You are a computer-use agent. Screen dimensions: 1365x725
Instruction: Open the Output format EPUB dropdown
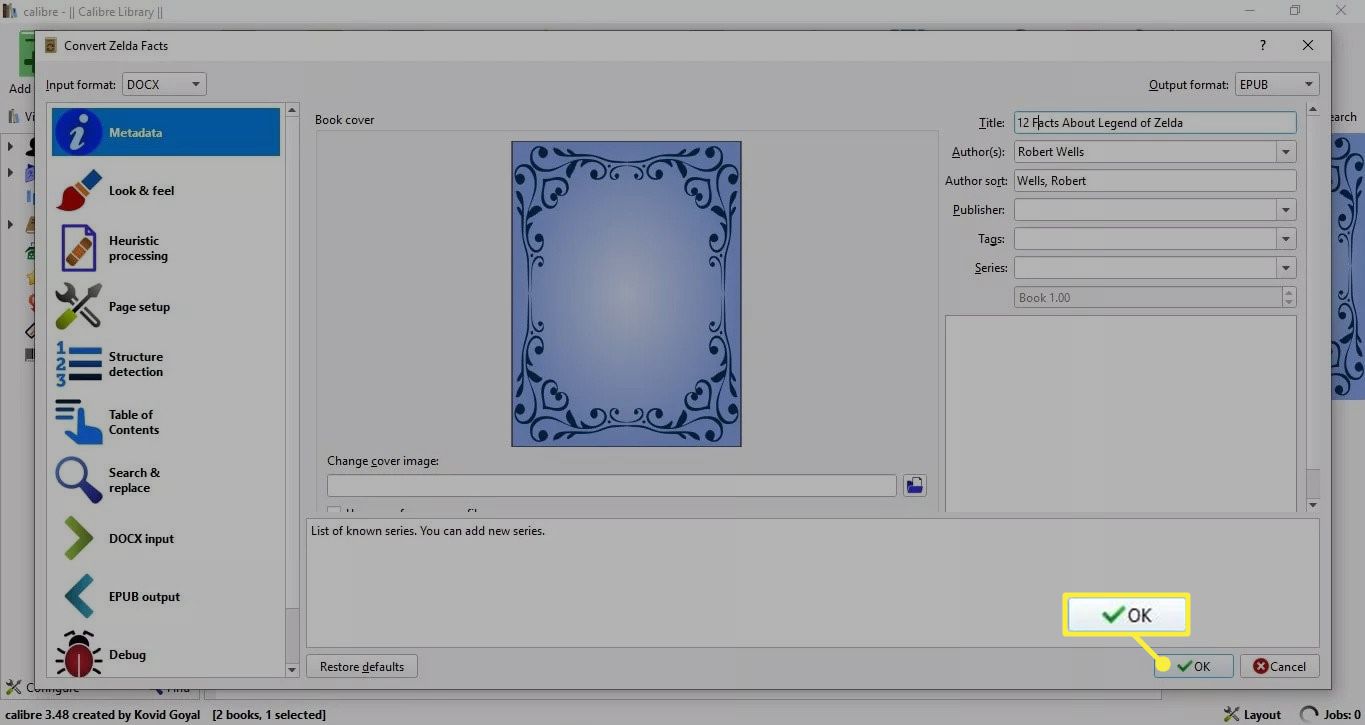coord(1277,85)
